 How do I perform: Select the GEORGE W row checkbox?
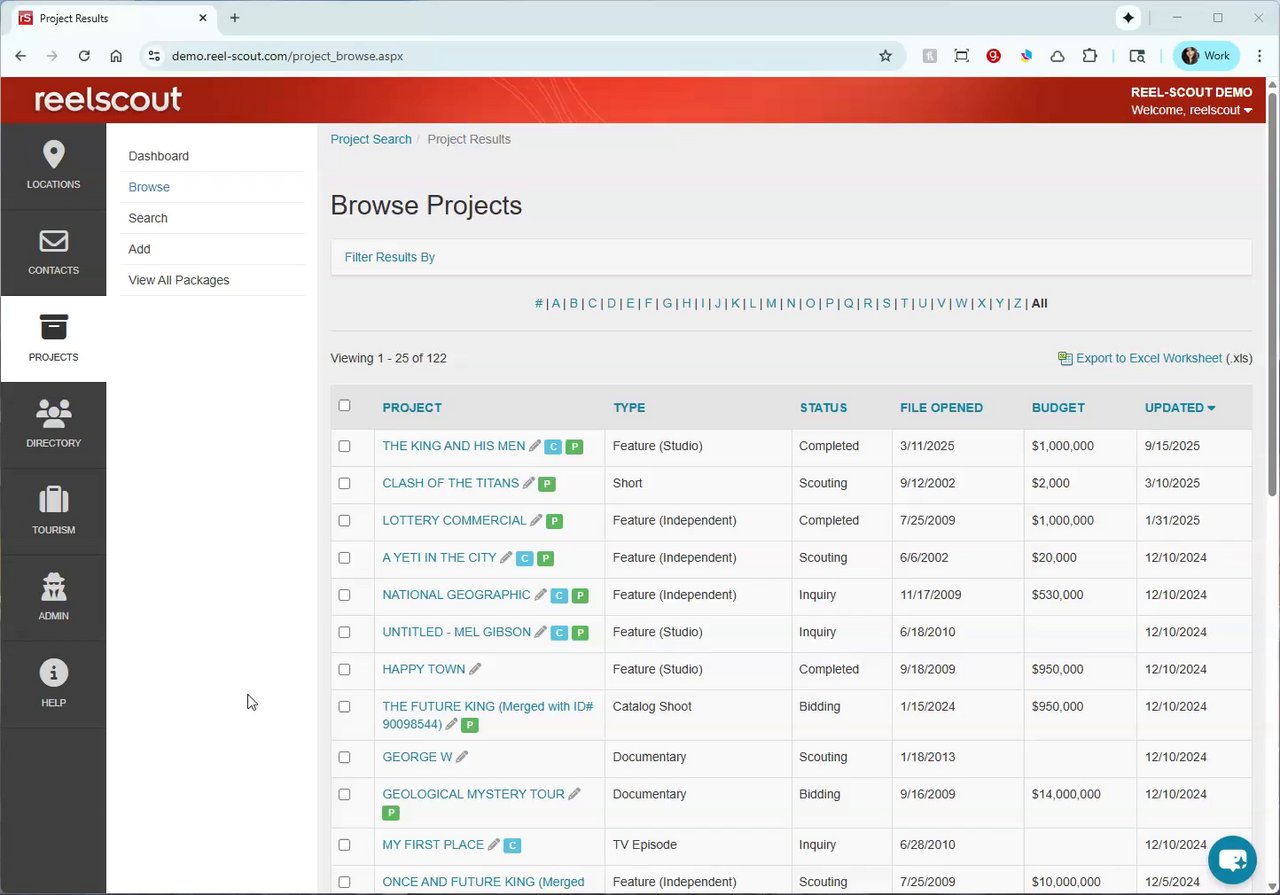click(x=344, y=757)
